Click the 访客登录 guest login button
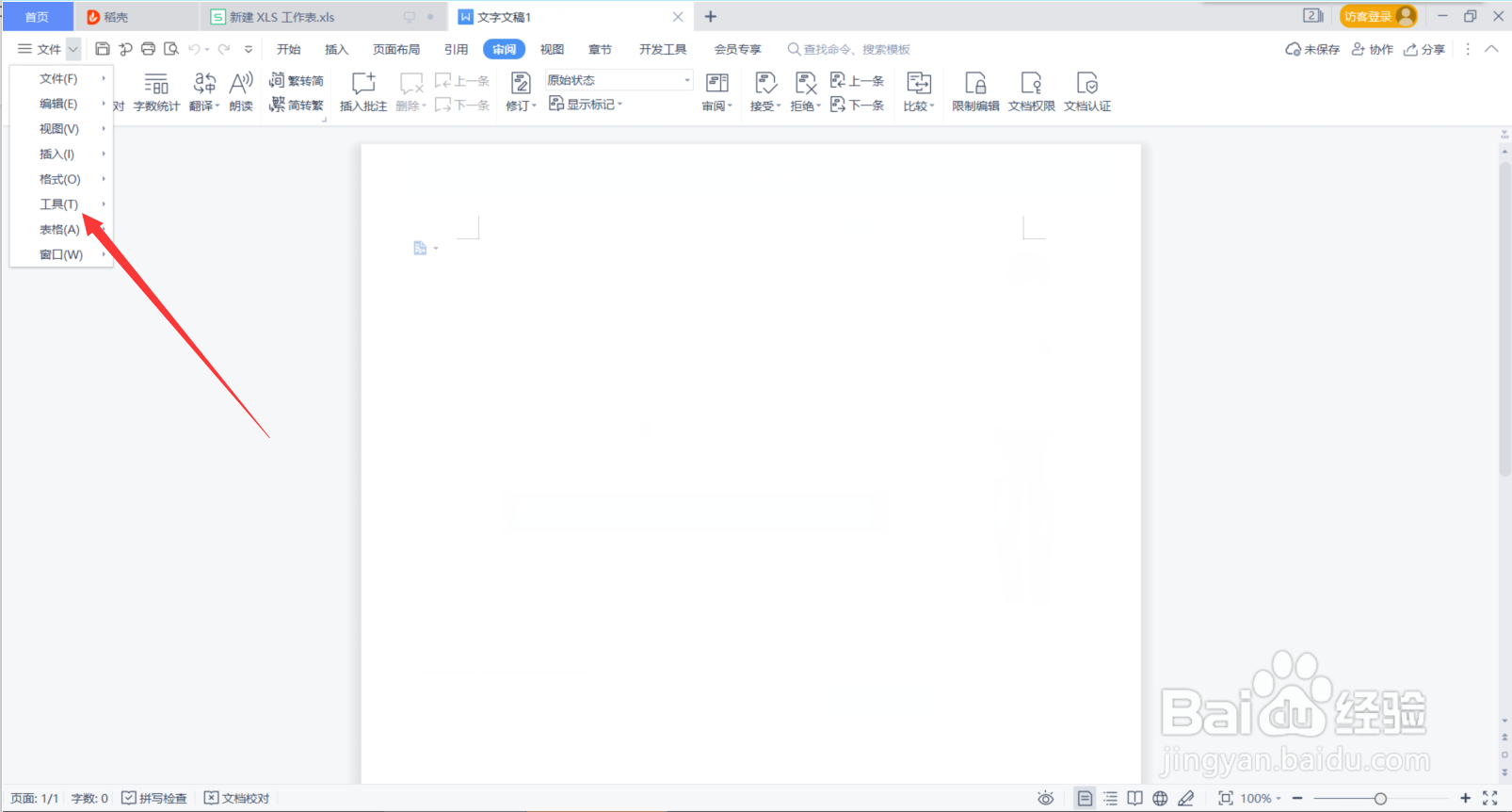 [1378, 16]
